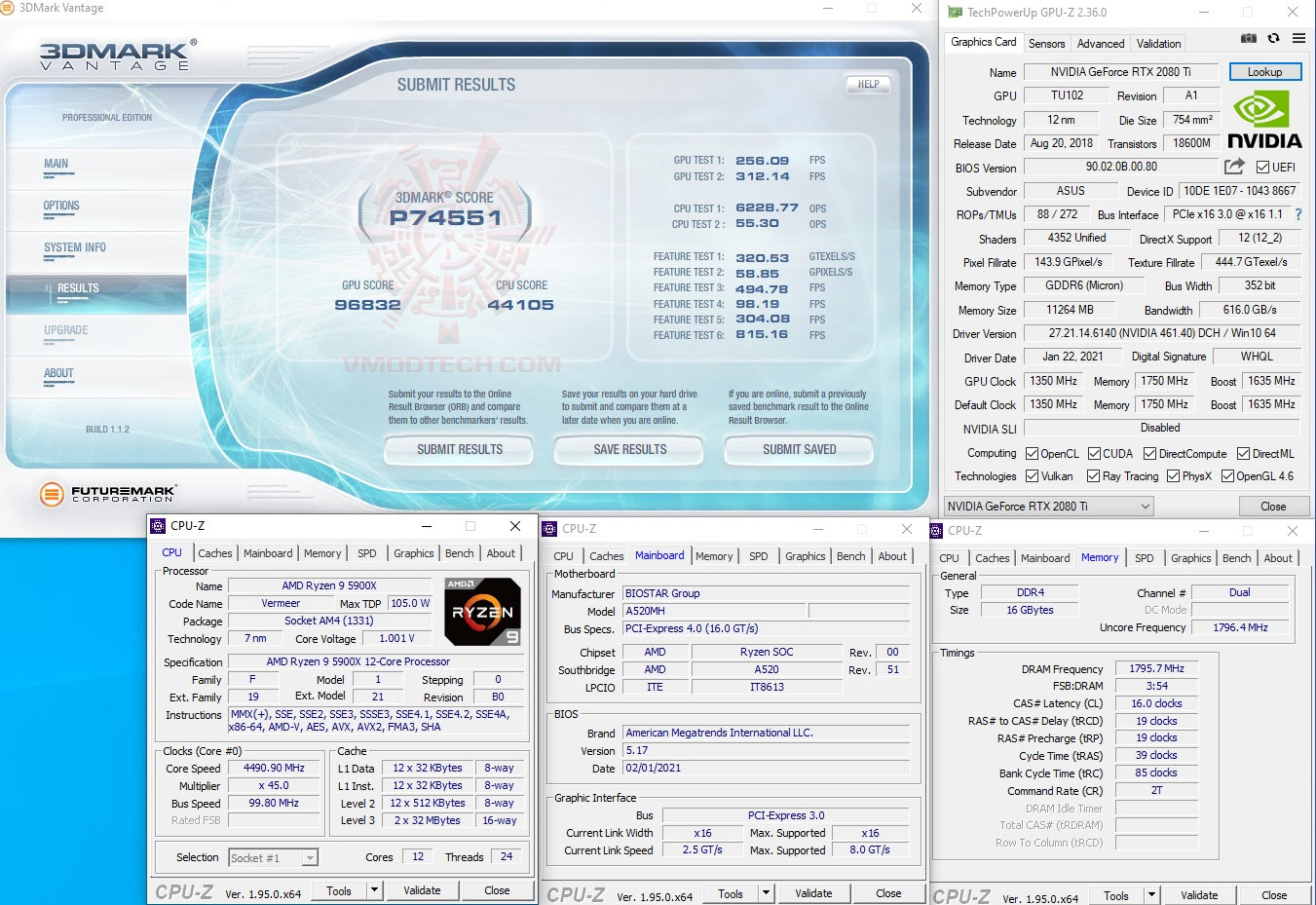Toggle the UEFI checkbox in GPU-Z
The width and height of the screenshot is (1316, 905).
(1262, 168)
